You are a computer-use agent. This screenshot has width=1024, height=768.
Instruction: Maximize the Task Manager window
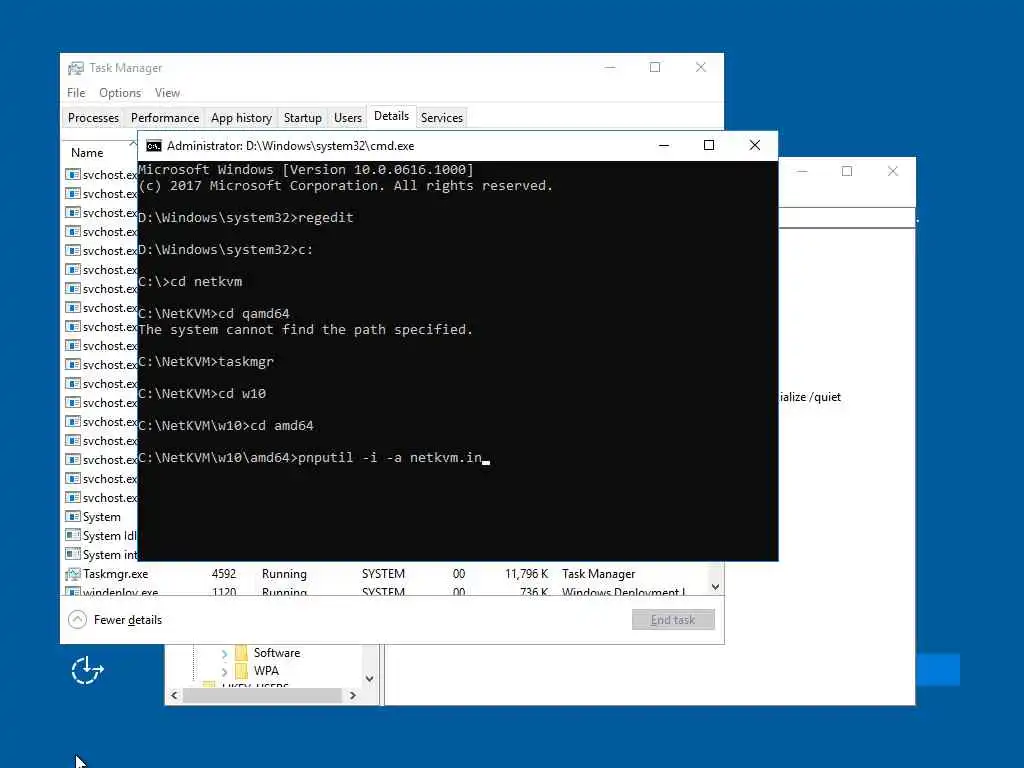click(x=655, y=67)
